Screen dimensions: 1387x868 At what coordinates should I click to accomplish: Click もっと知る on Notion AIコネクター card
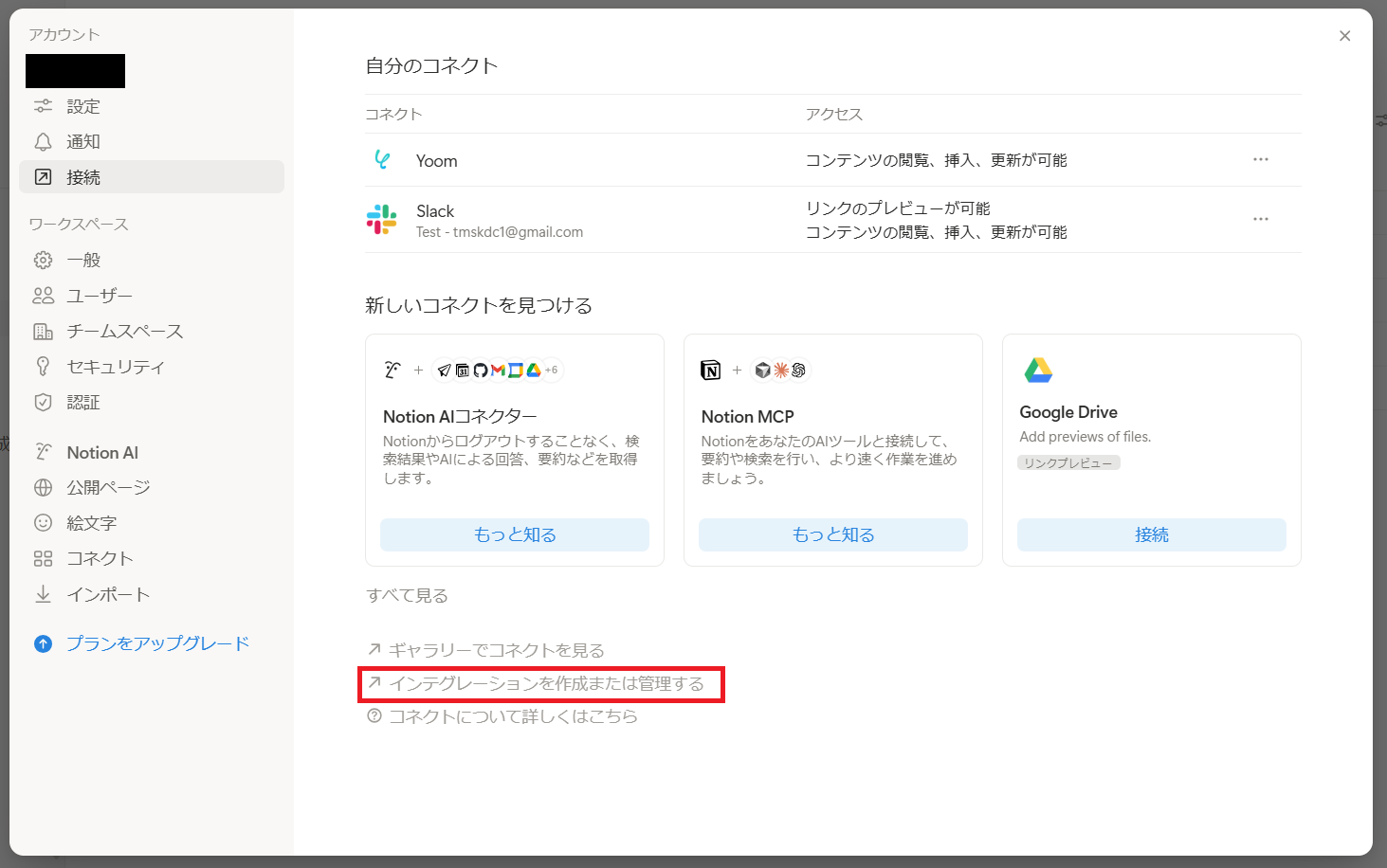tap(515, 534)
